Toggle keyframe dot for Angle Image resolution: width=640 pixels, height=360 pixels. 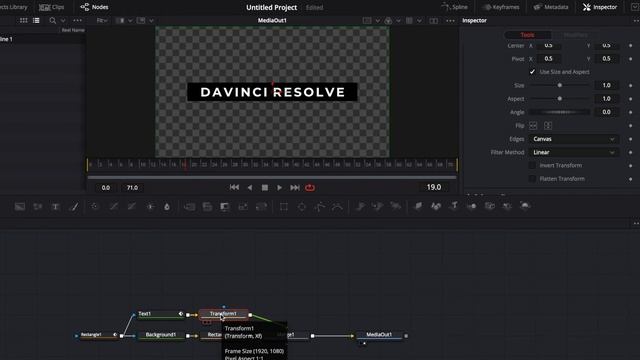coord(631,112)
